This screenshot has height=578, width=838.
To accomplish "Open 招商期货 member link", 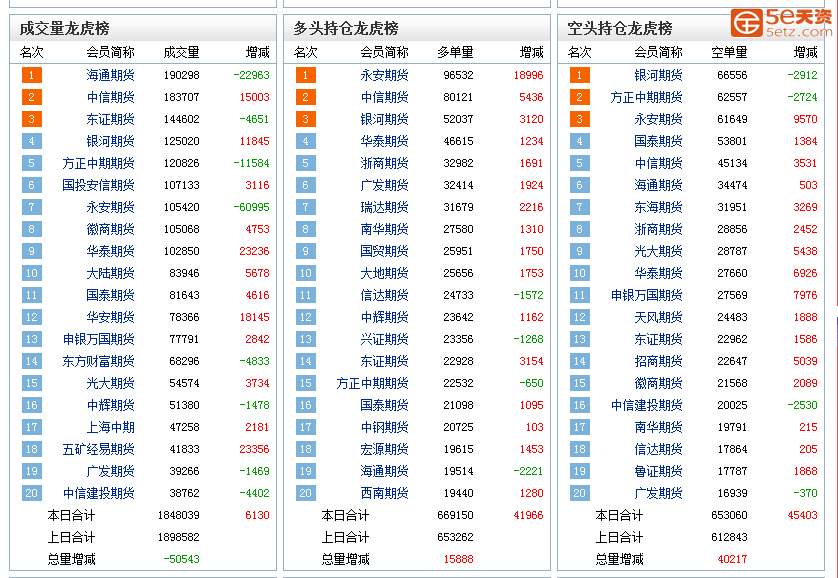I will click(658, 361).
